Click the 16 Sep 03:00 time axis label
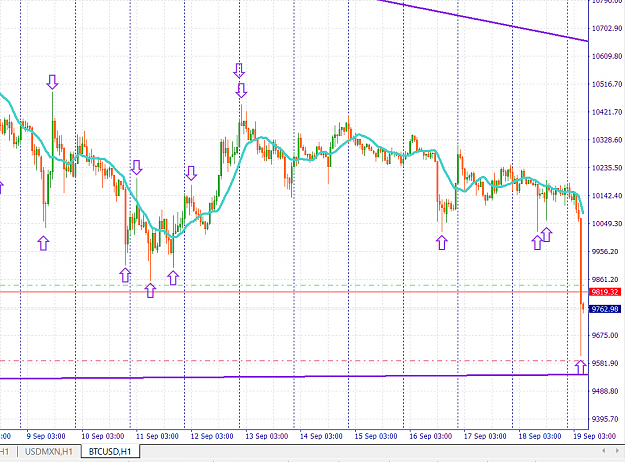Image resolution: width=625 pixels, height=462 pixels. tap(430, 436)
